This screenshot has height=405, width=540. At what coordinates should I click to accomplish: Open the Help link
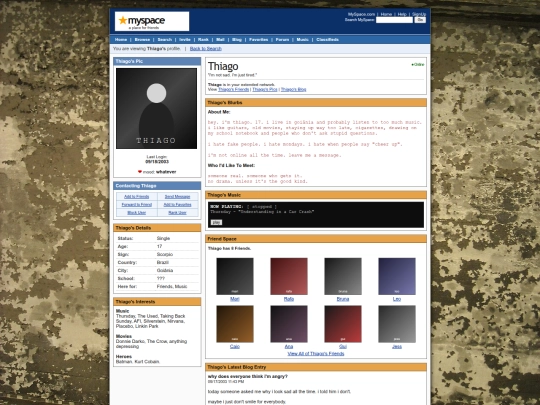click(402, 14)
